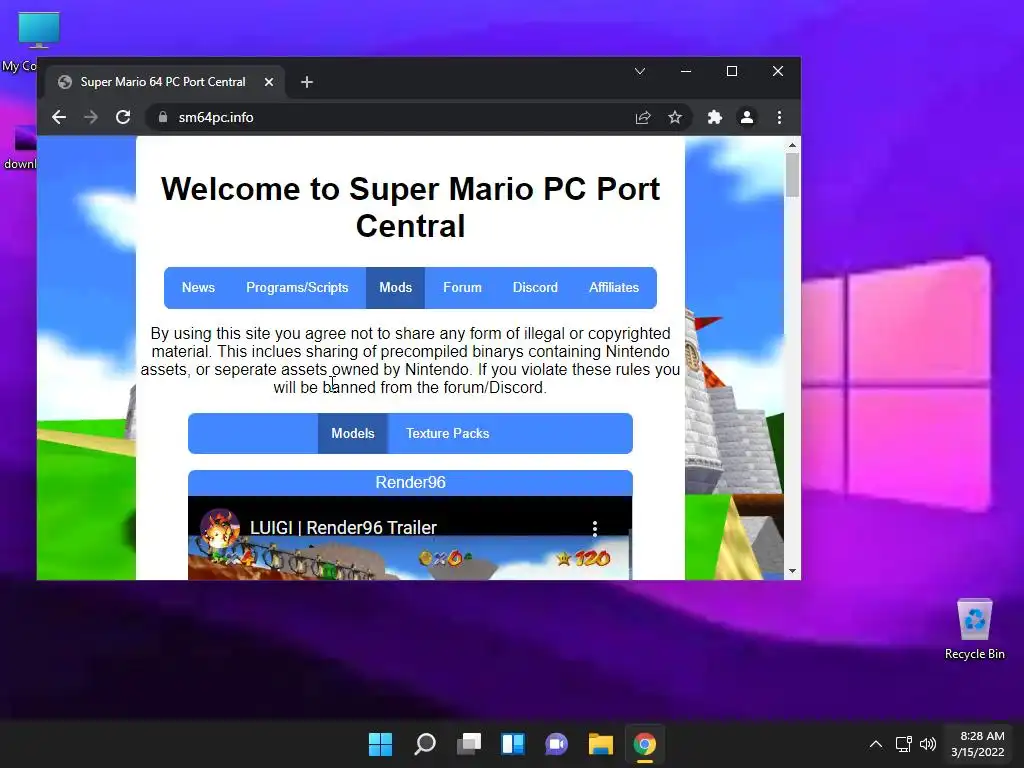Click the vertical scrollbar thumb

click(x=792, y=174)
